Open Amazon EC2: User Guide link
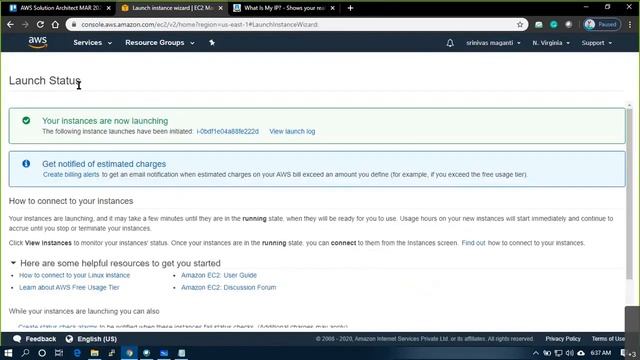 point(219,275)
